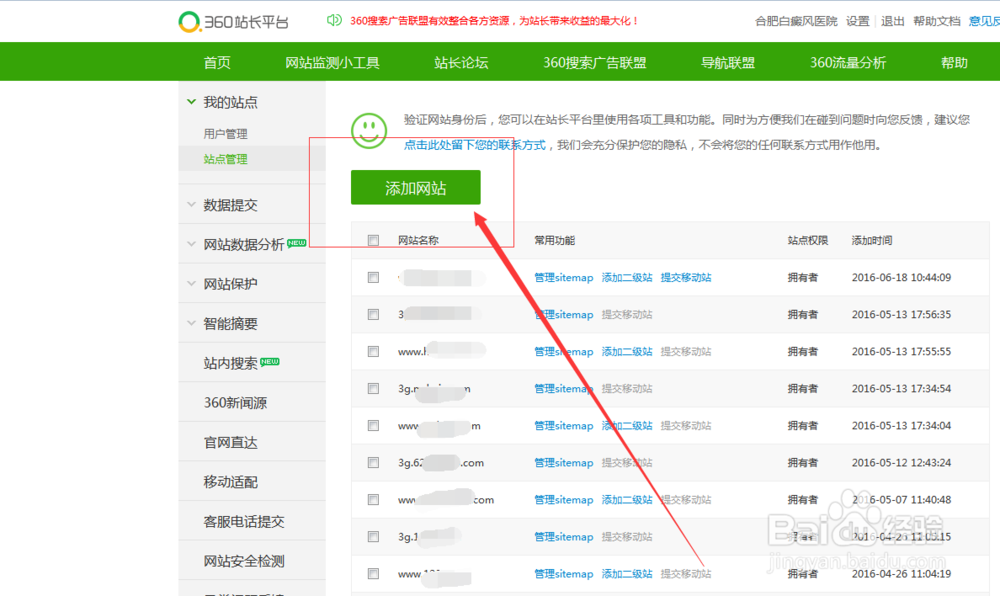
Task: Click the orange announcement speaker icon
Action: [334, 19]
